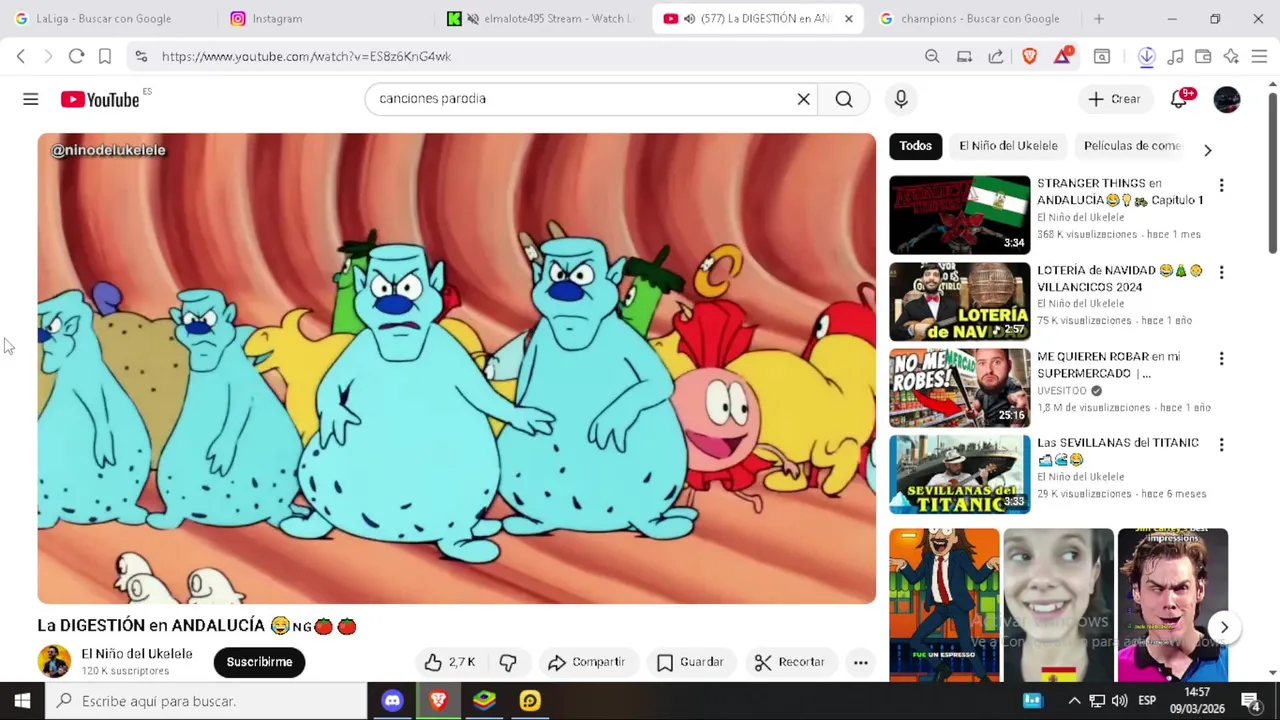This screenshot has width=1280, height=720.
Task: Open the browser main menu button
Action: [x=1259, y=56]
